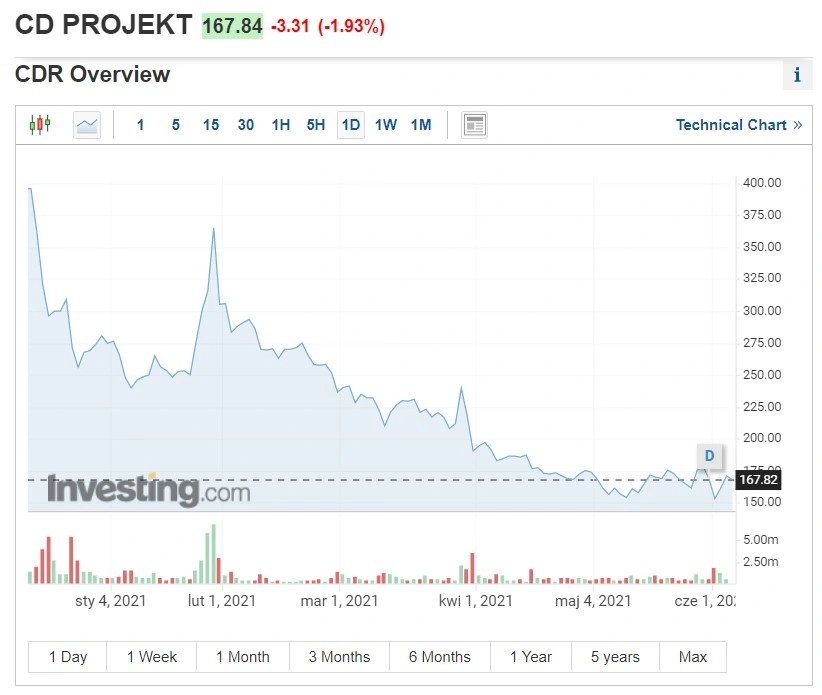Open the Technical Chart link

point(739,125)
